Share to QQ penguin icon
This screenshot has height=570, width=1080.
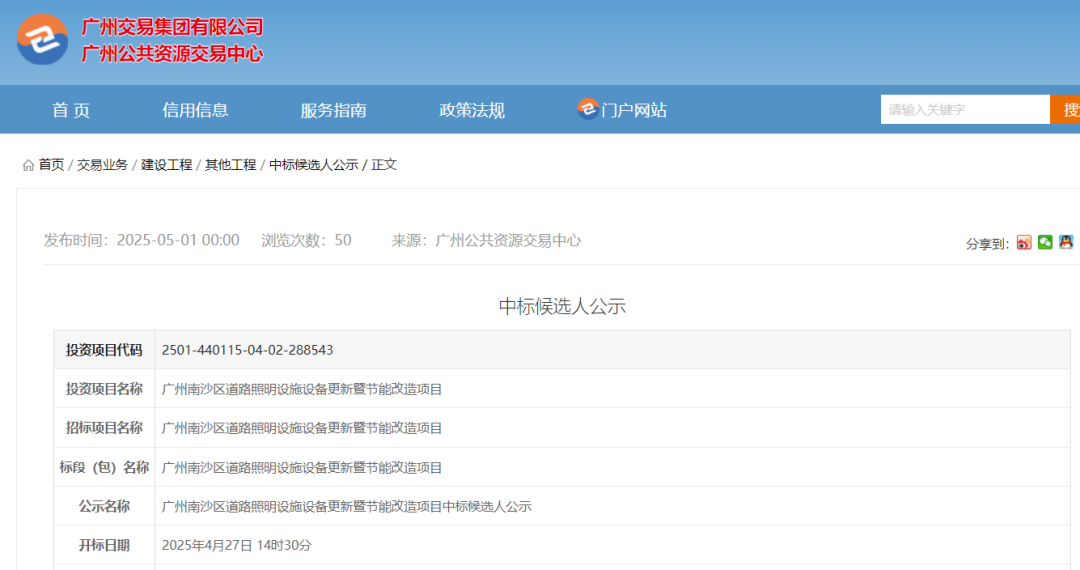pyautogui.click(x=1066, y=242)
